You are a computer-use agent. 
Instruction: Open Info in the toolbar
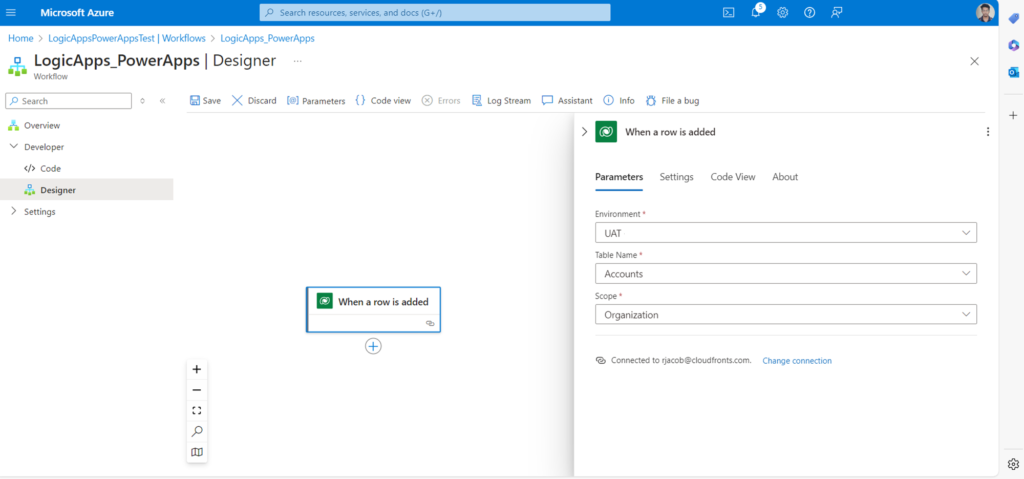coord(618,101)
